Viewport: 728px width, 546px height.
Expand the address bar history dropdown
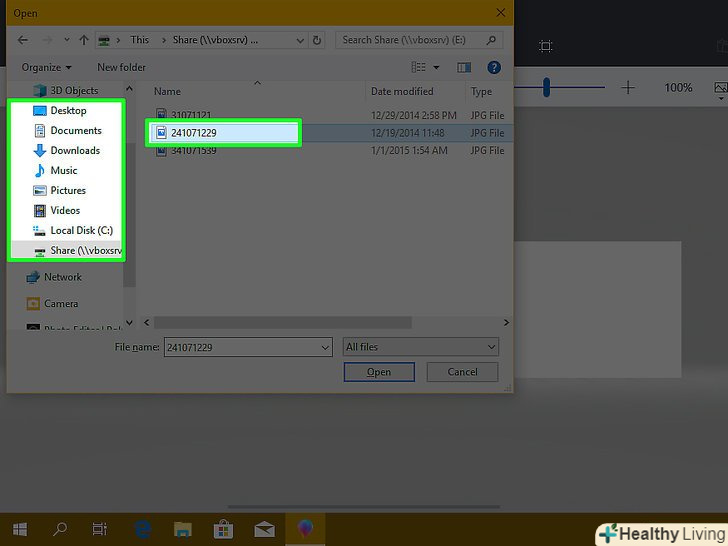(x=300, y=41)
